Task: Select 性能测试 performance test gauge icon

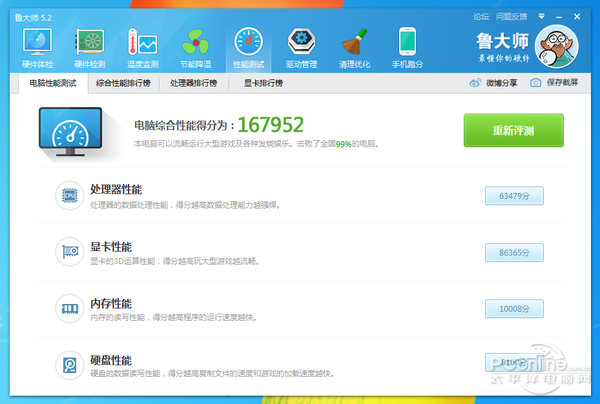Action: point(248,41)
